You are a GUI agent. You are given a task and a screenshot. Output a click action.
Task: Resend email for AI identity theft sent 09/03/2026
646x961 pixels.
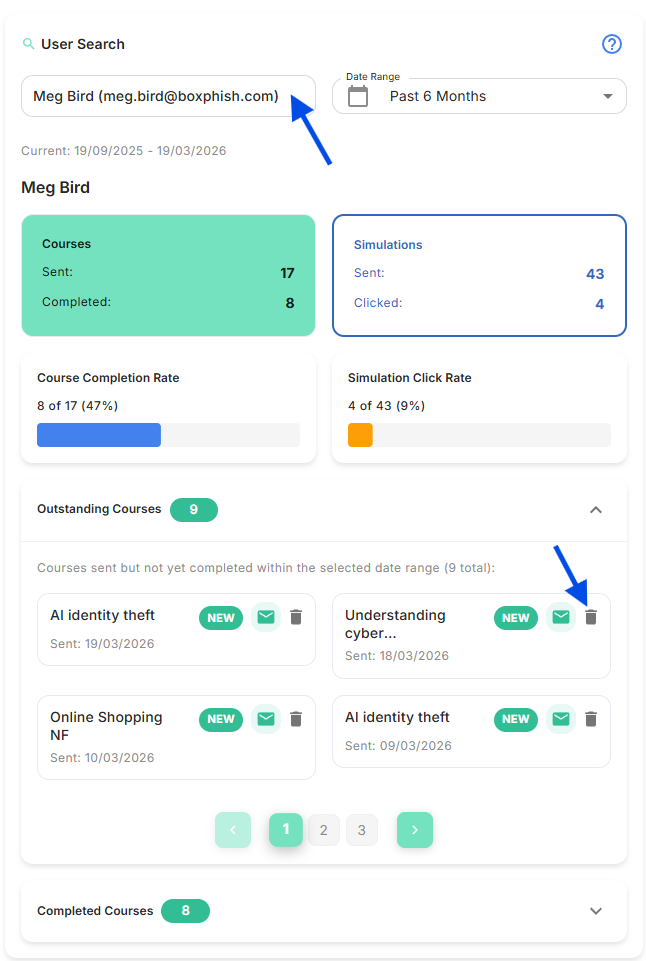point(561,719)
